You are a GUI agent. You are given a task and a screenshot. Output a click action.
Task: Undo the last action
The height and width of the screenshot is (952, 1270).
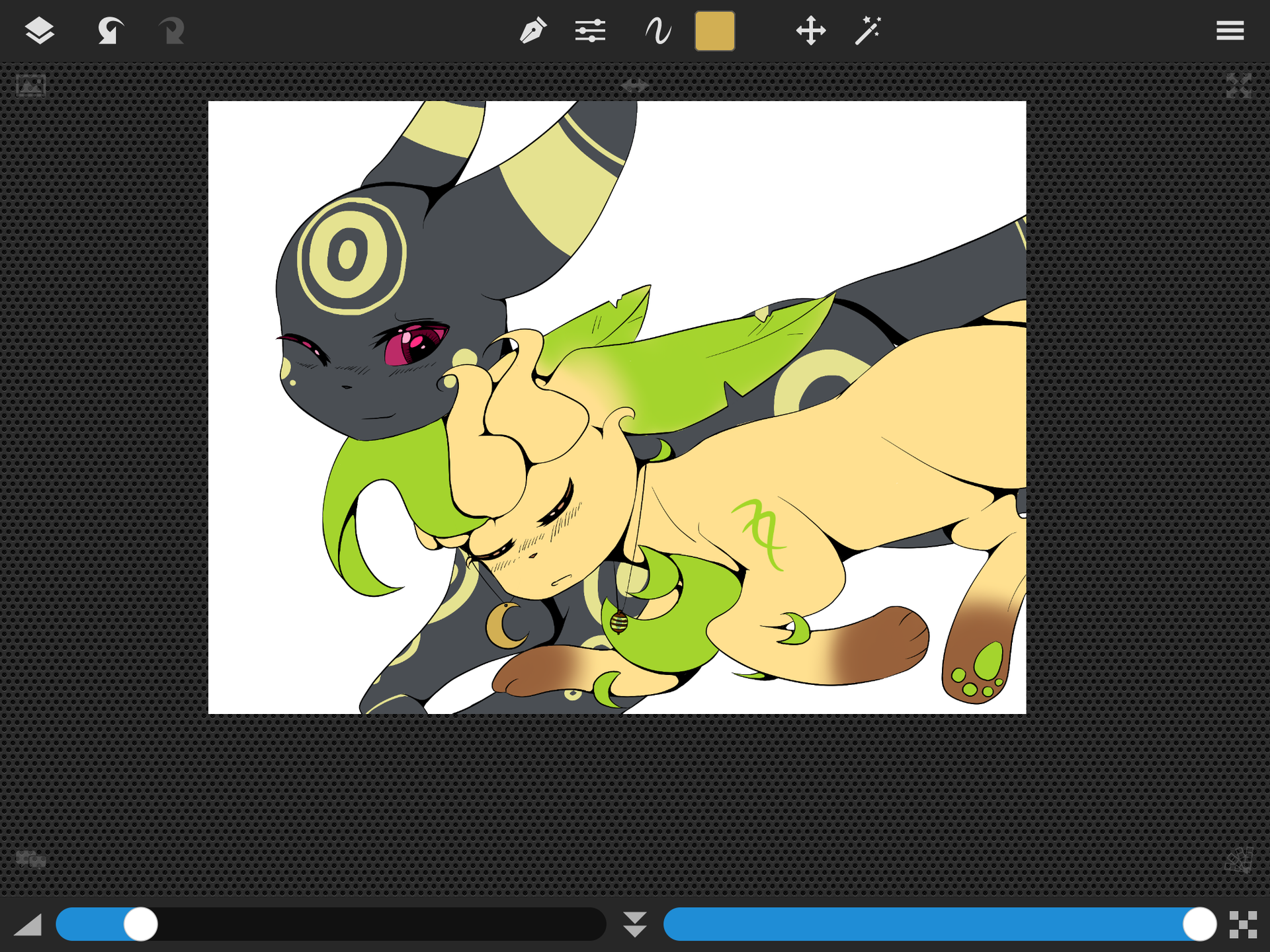[110, 31]
